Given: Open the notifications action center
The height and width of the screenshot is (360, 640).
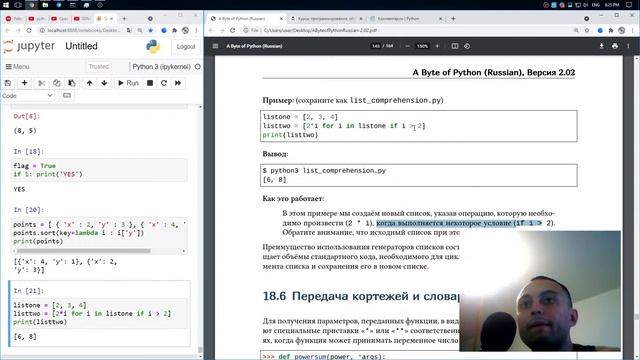Looking at the screenshot, I should [x=629, y=5].
